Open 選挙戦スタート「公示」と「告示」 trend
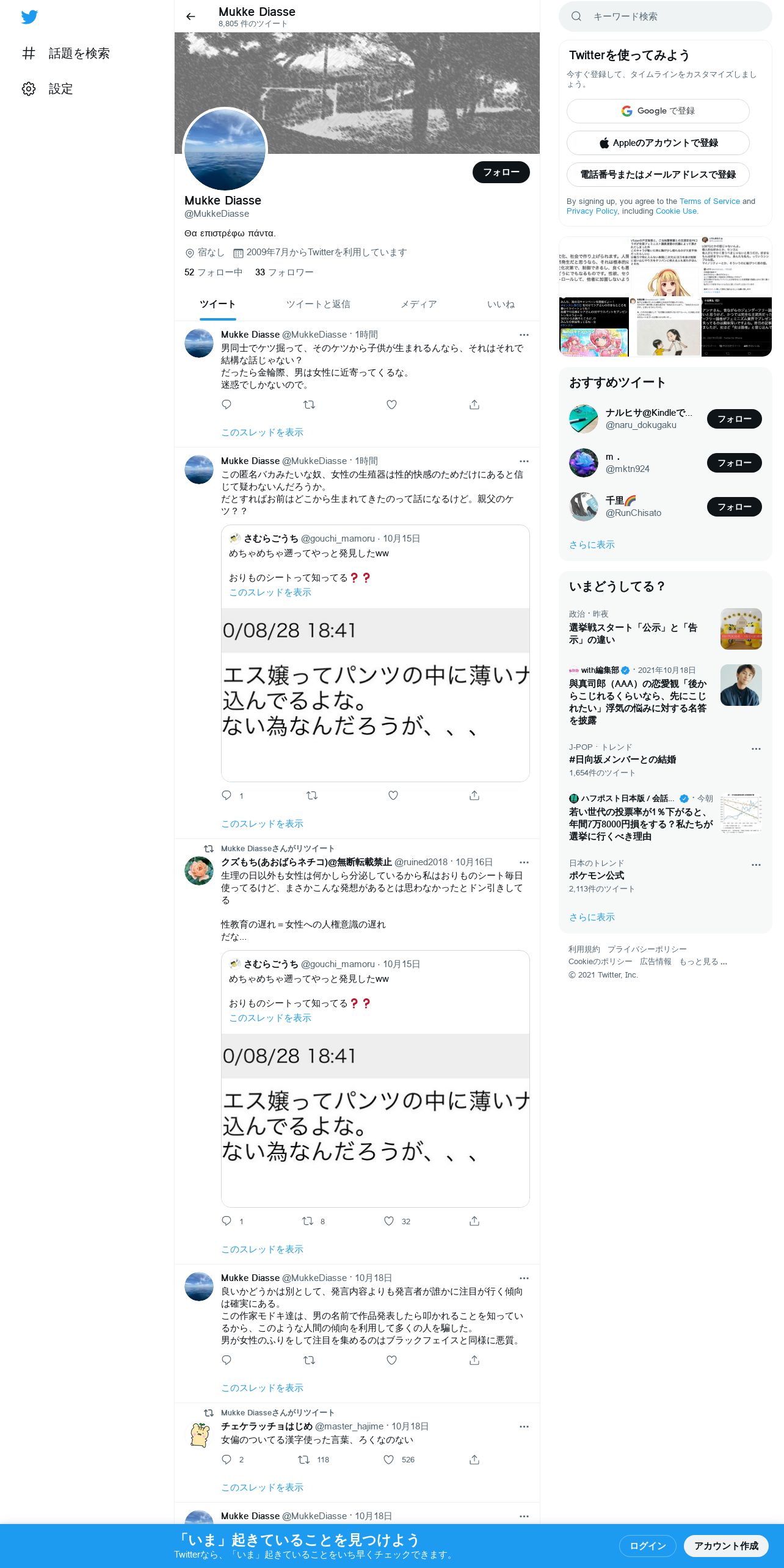 (666, 628)
